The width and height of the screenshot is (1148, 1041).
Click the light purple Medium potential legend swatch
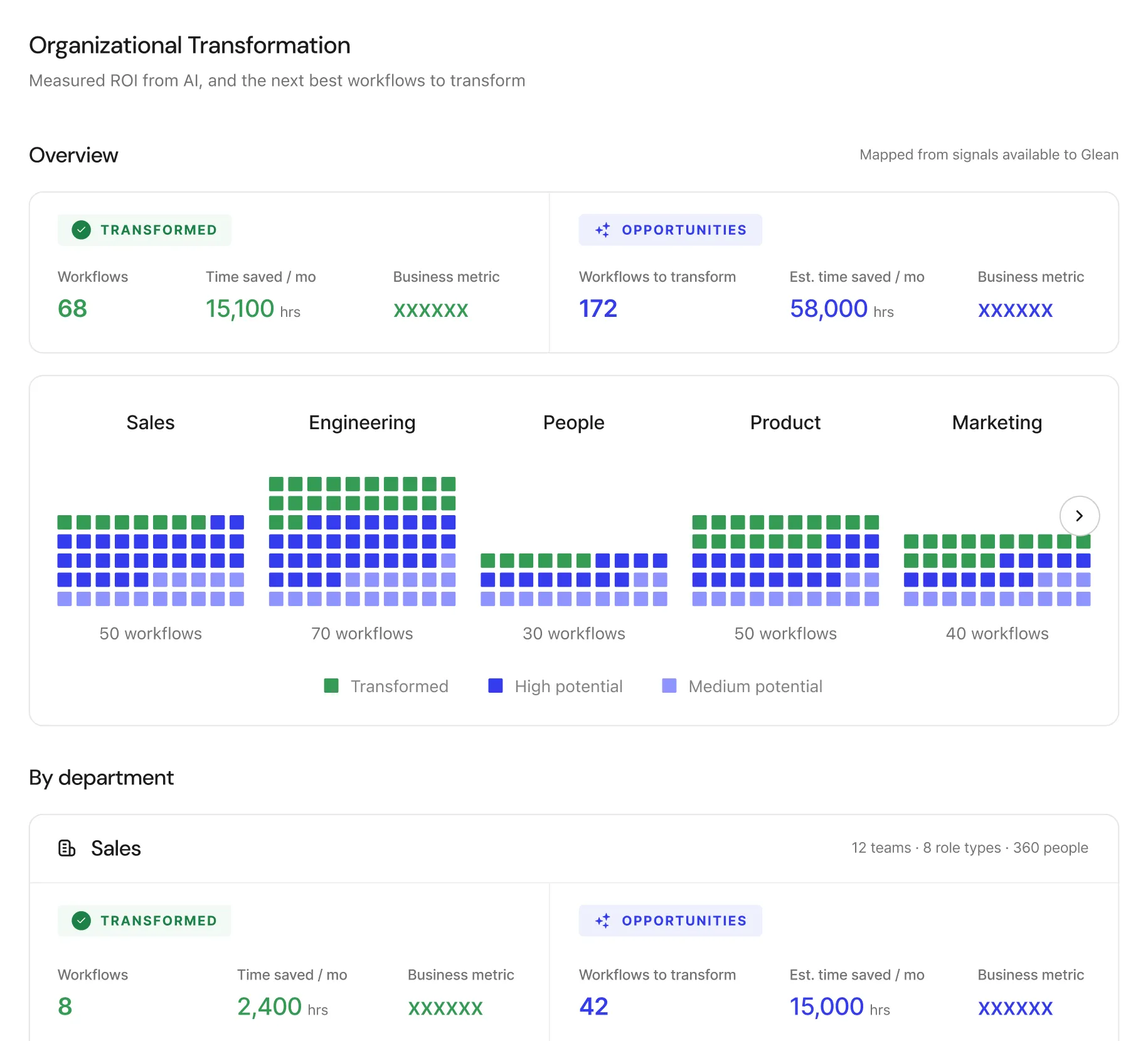(x=669, y=686)
